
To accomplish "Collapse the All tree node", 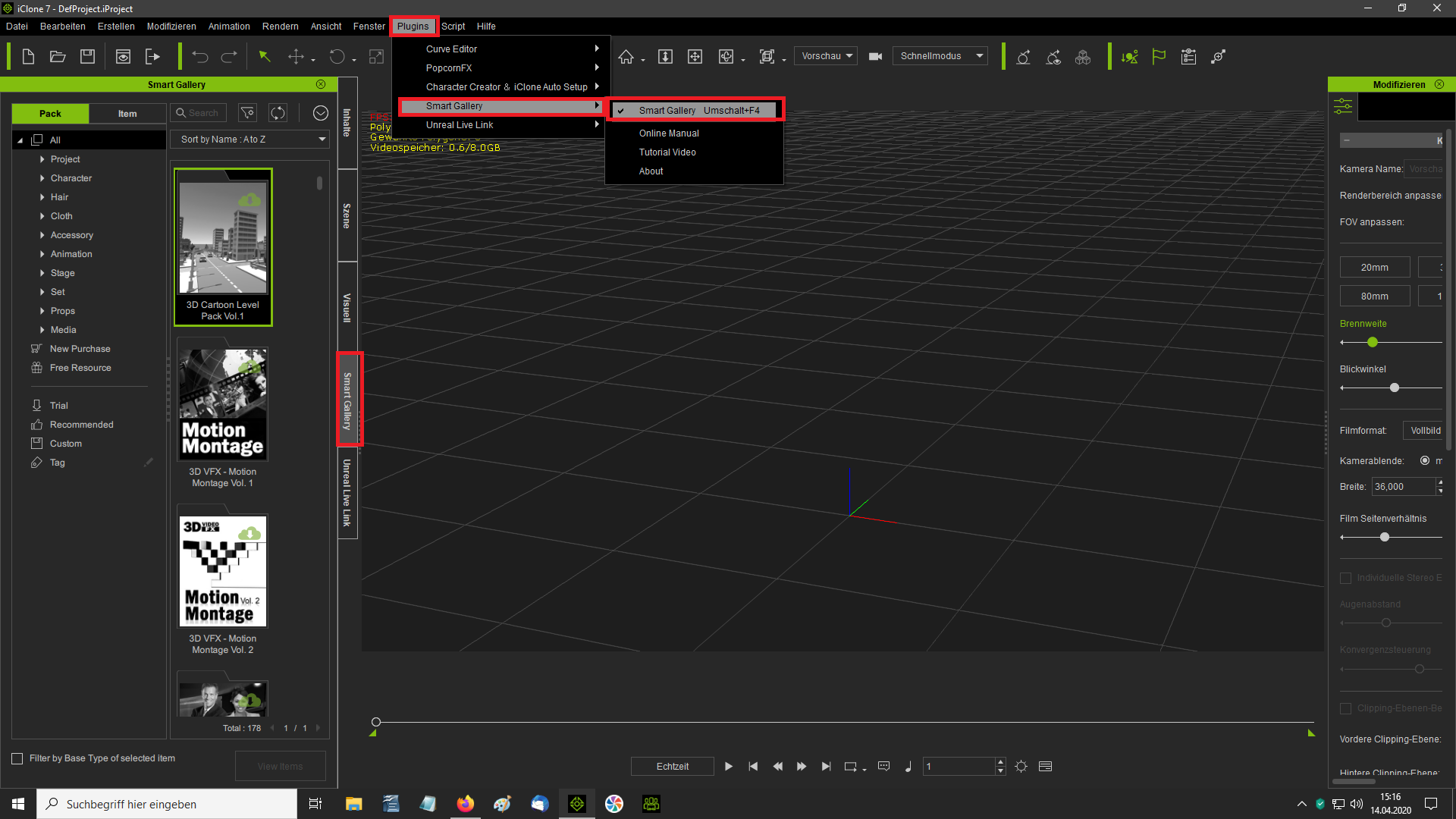I will pyautogui.click(x=20, y=140).
